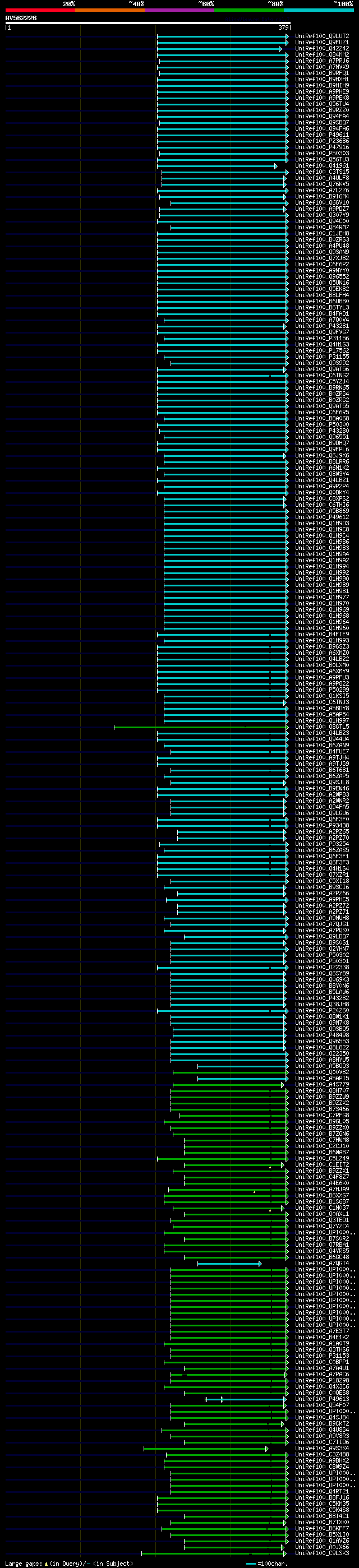Select the UniRef100_Q94FA4 label
Screen dimensions: 359x1568
[x=323, y=116]
